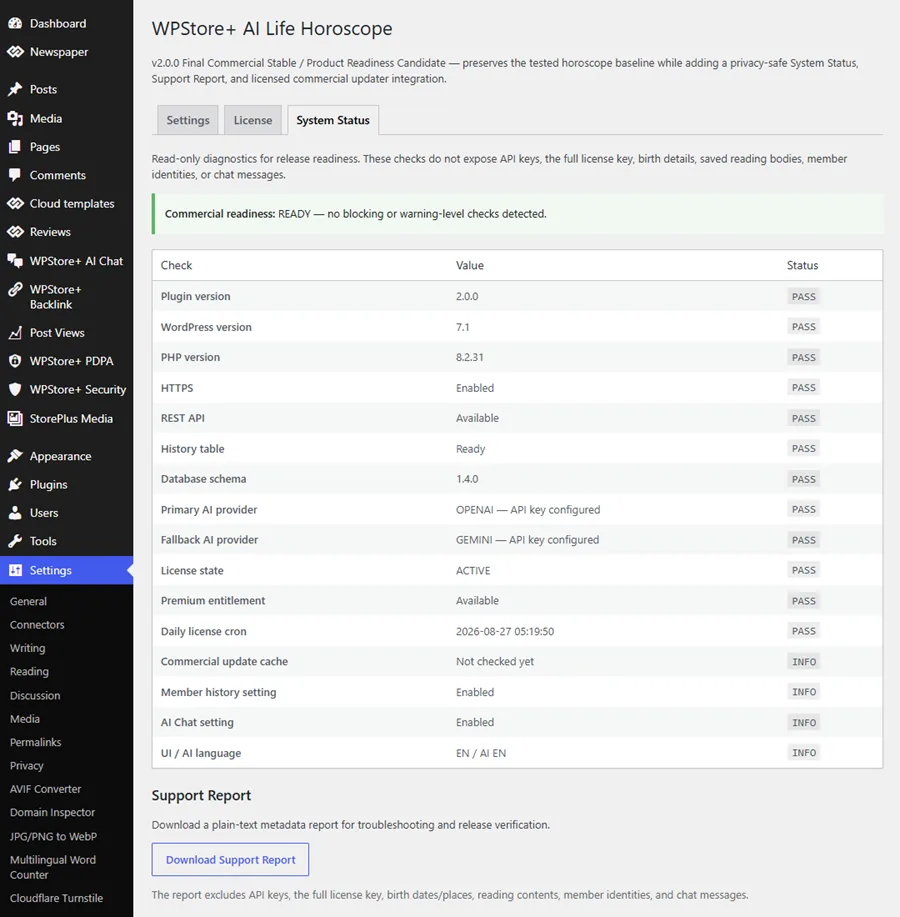
Task: Open Writing settings submenu link
Action: [x=27, y=648]
